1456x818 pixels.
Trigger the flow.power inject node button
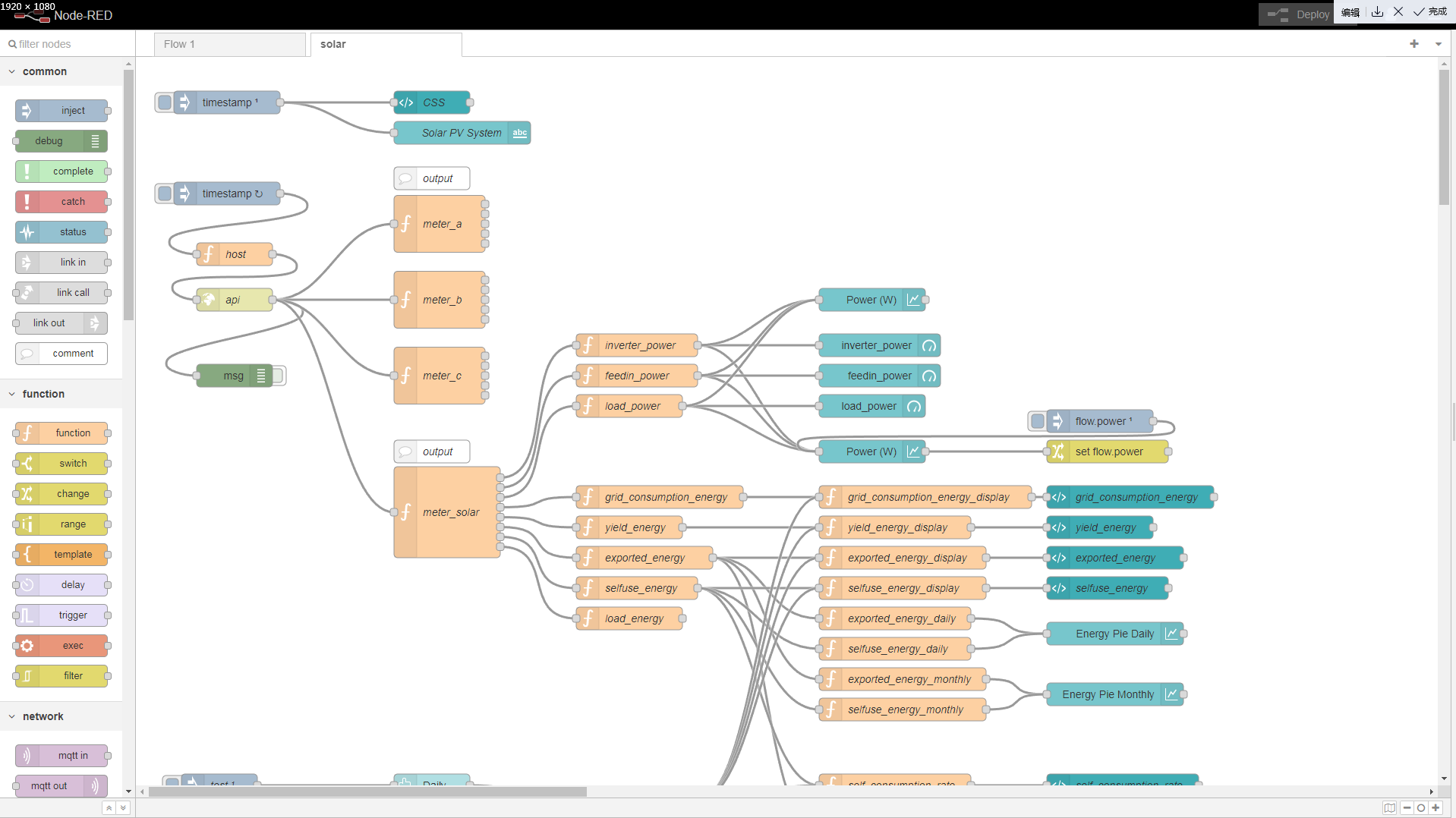coord(1038,421)
